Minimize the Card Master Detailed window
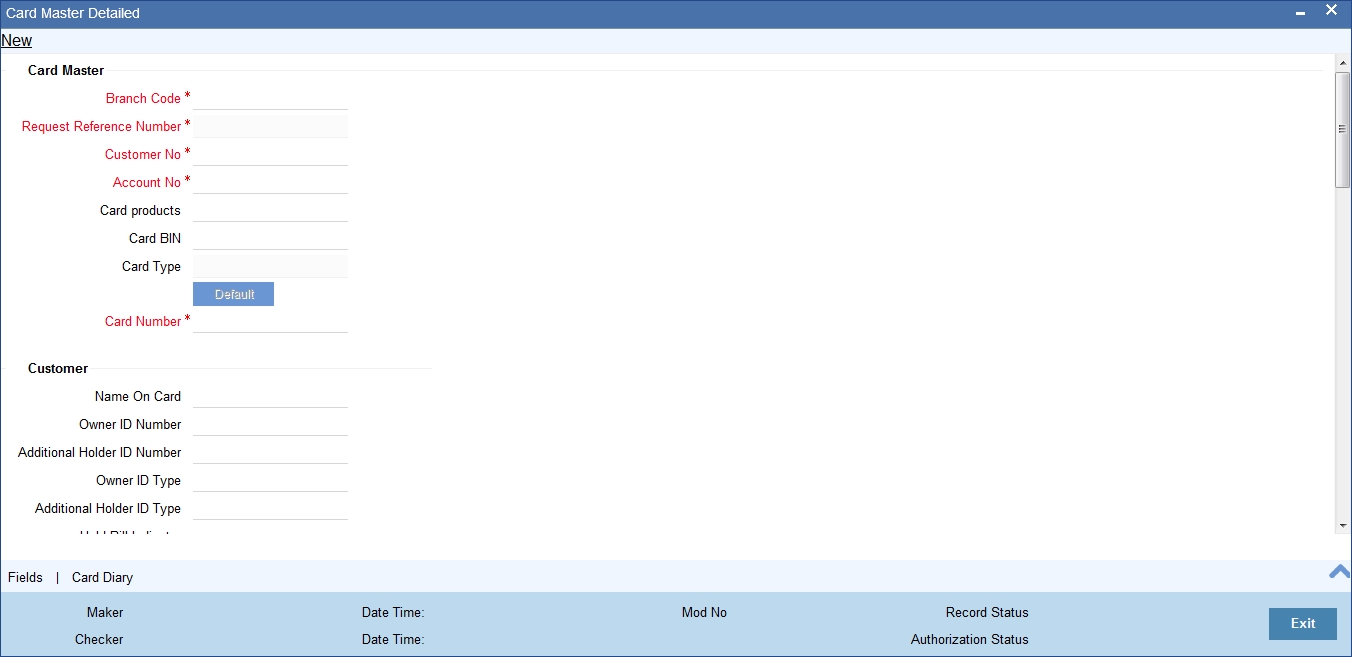This screenshot has width=1352, height=657. click(1300, 13)
